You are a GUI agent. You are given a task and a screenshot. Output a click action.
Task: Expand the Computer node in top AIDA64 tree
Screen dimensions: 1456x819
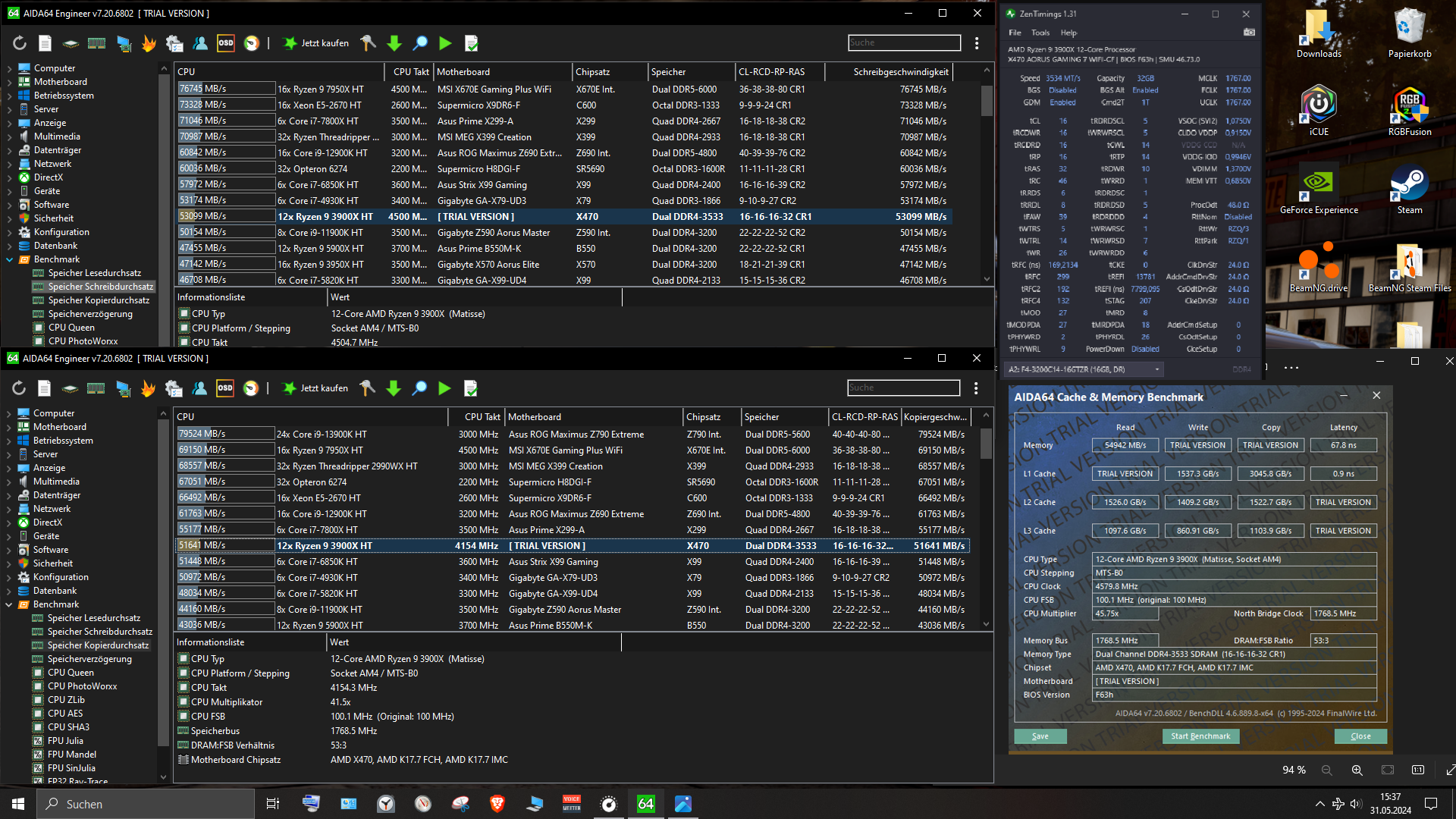(9, 68)
